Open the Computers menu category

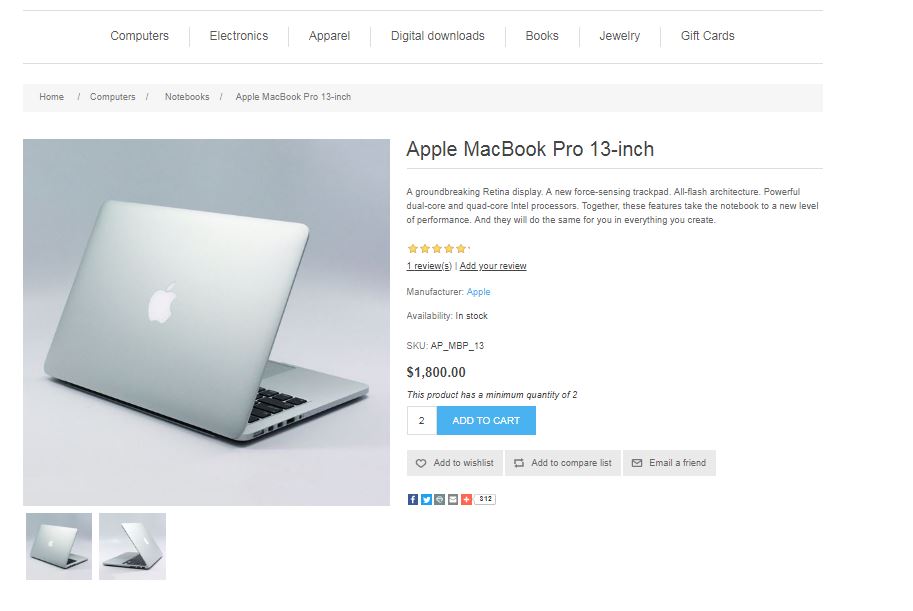140,36
